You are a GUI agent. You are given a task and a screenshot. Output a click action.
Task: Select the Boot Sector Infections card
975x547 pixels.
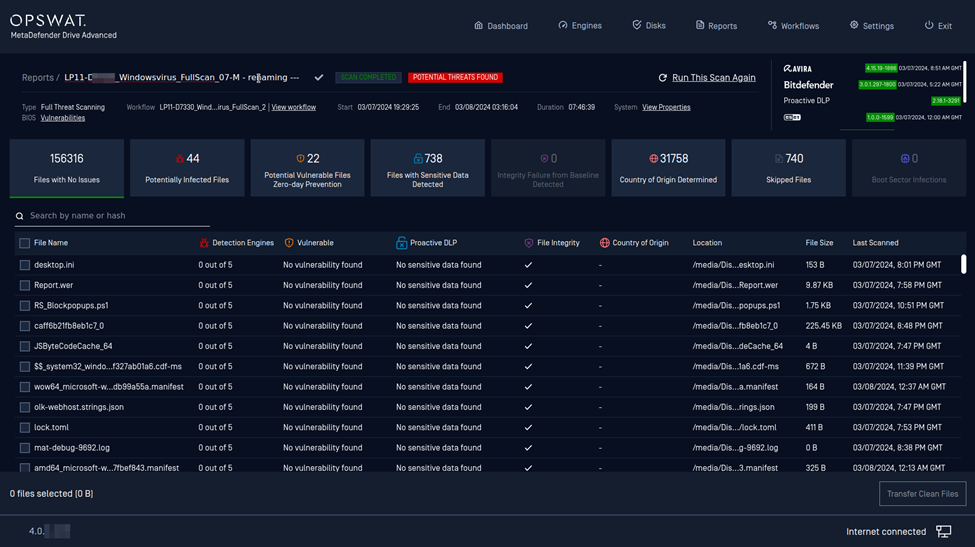(x=908, y=168)
